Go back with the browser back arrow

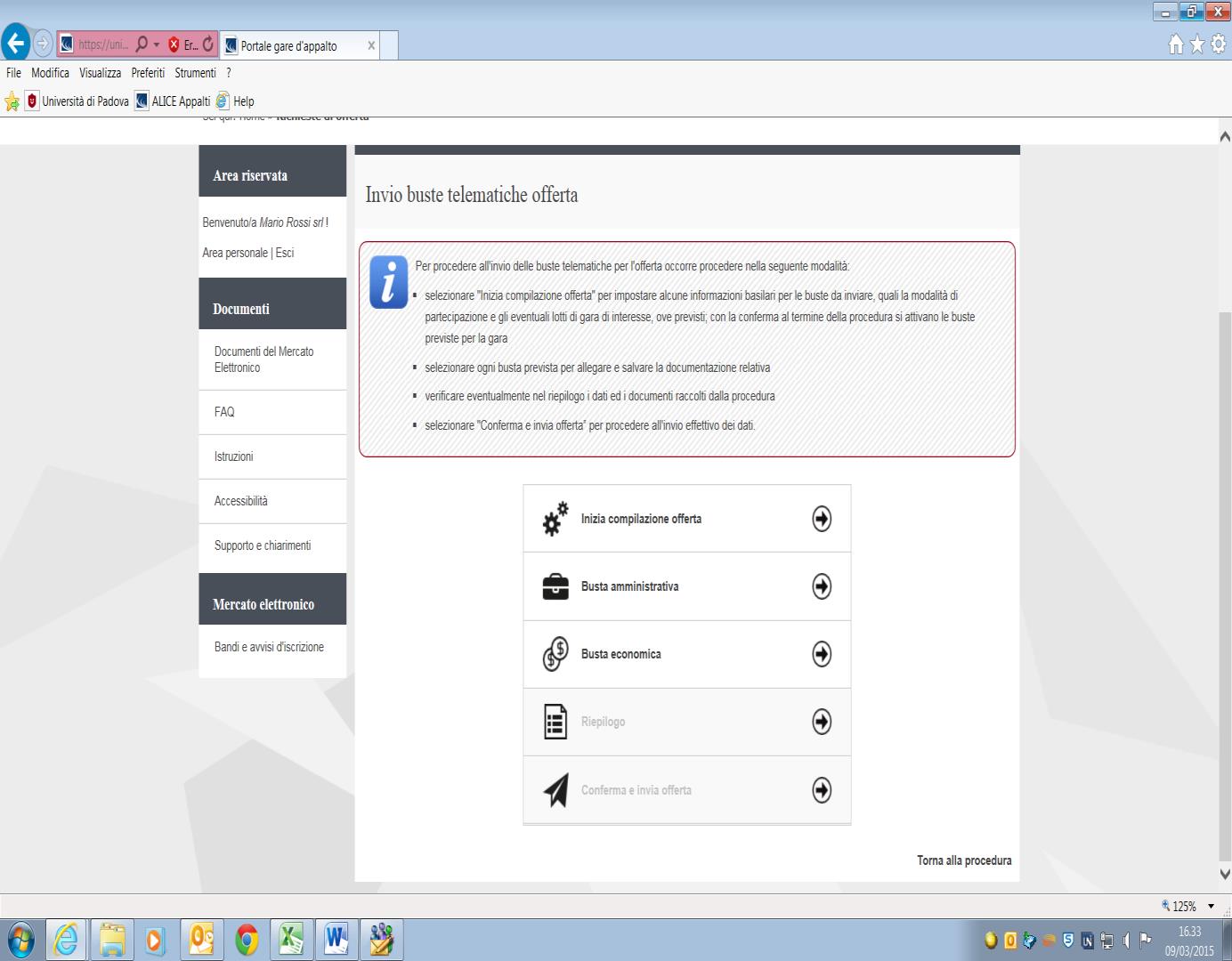(x=16, y=43)
